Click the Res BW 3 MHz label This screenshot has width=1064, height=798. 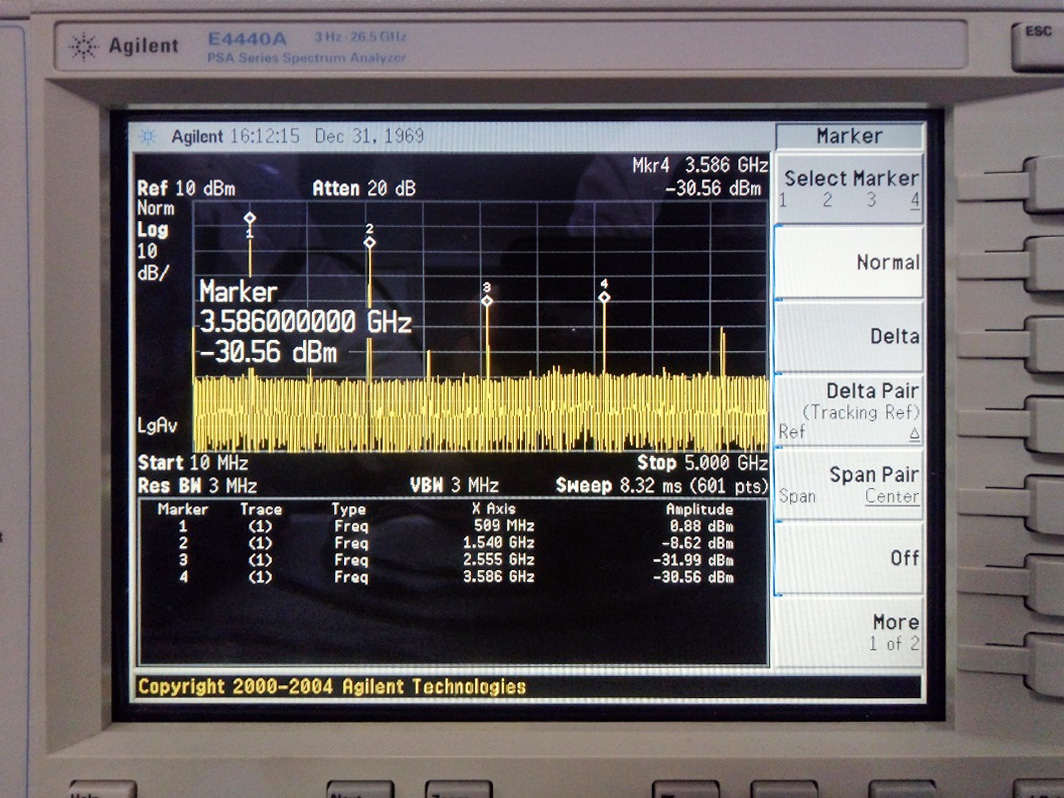197,486
